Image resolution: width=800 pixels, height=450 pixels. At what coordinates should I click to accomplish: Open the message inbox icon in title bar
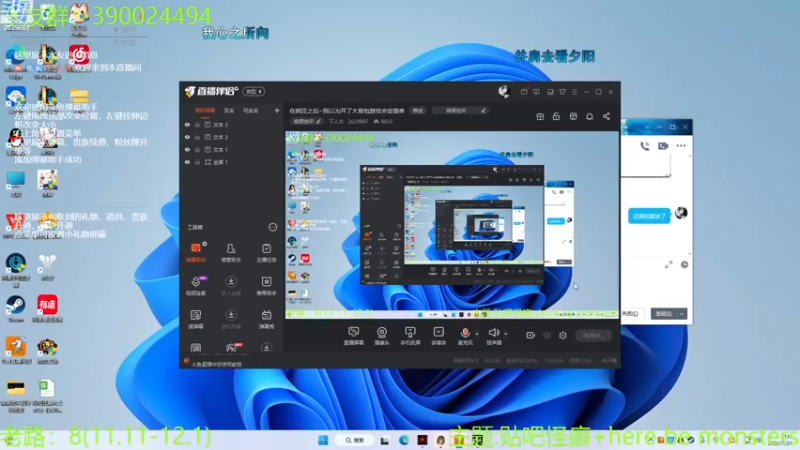[x=524, y=92]
